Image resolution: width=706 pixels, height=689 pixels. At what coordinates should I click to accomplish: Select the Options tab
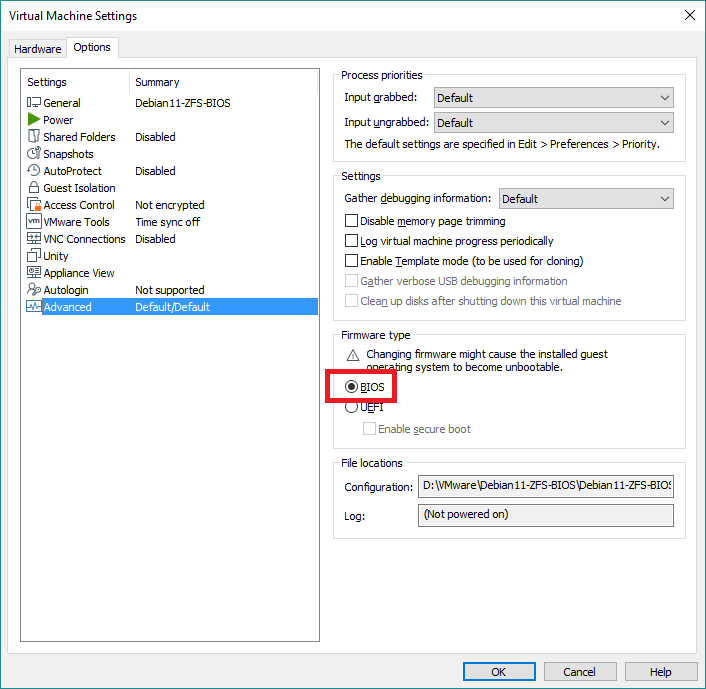pos(92,48)
